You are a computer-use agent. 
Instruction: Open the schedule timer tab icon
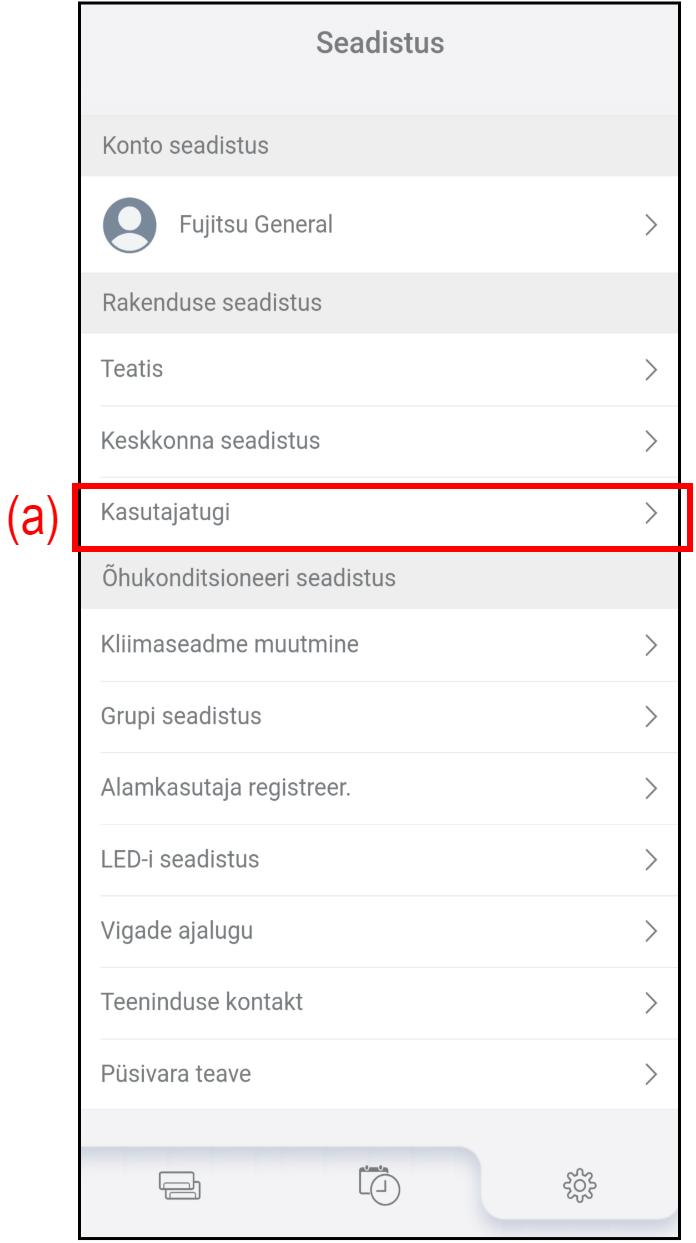click(379, 1184)
